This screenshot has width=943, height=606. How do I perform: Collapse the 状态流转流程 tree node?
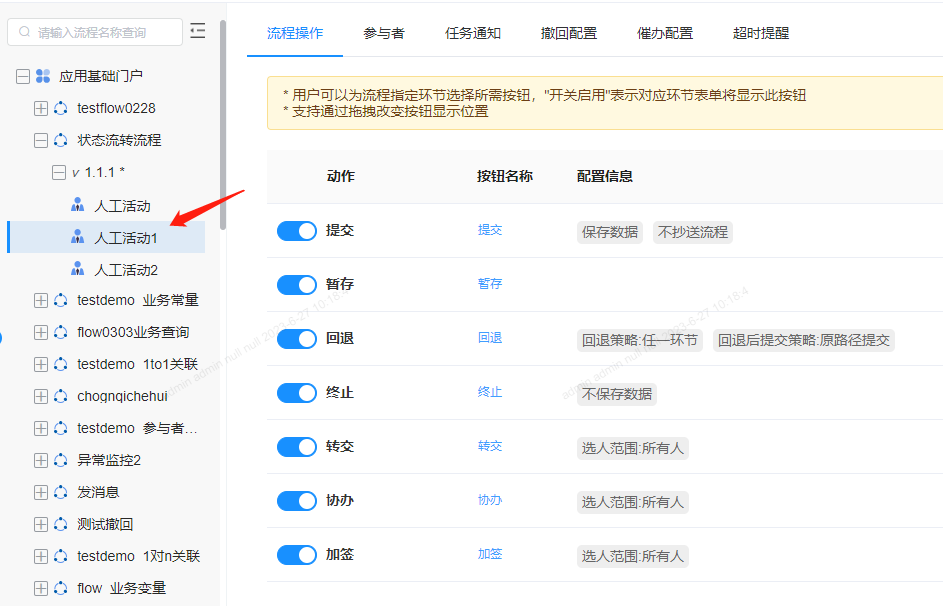pos(41,140)
